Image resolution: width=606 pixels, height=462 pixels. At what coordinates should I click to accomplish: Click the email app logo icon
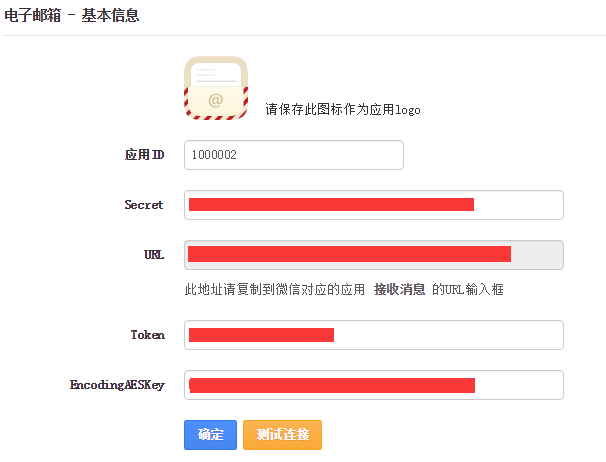215,88
